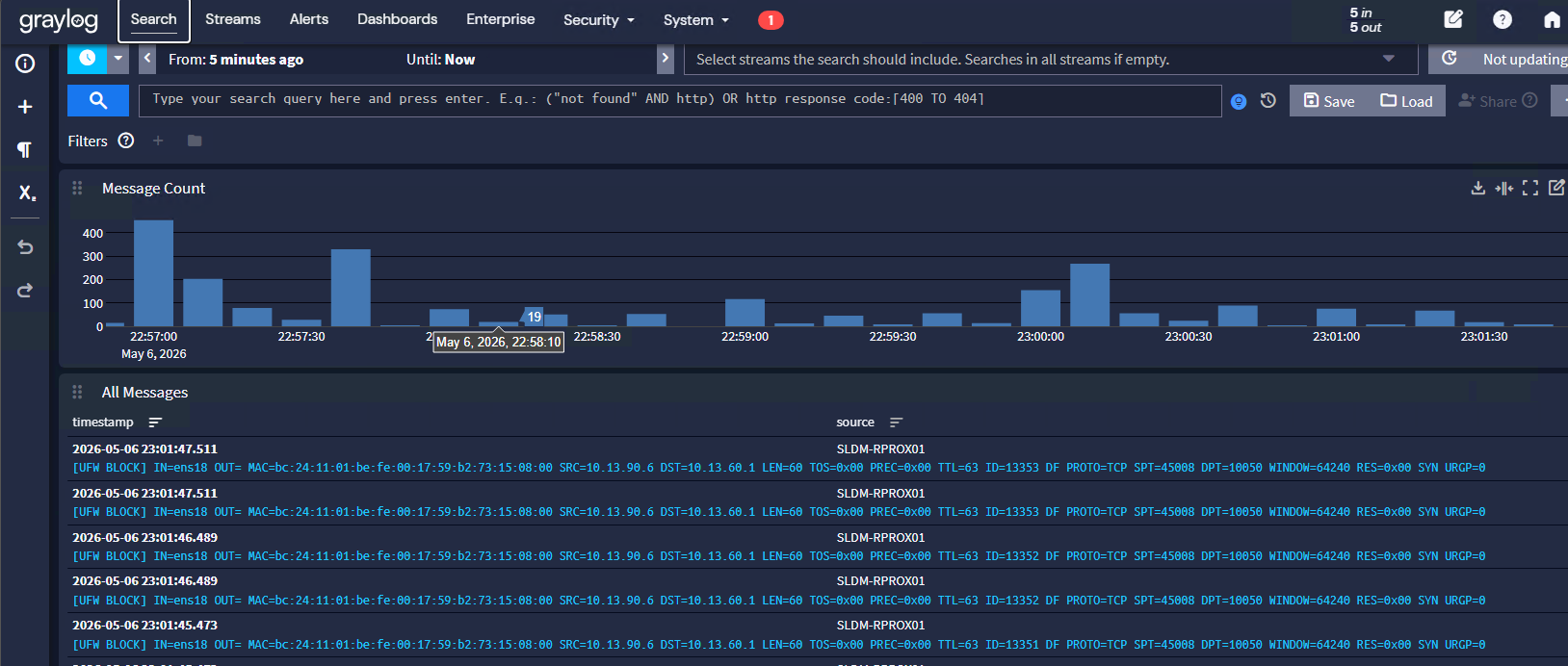Click the undo arrow in the sidebar
Viewport: 1568px width, 666px height.
pos(25,247)
